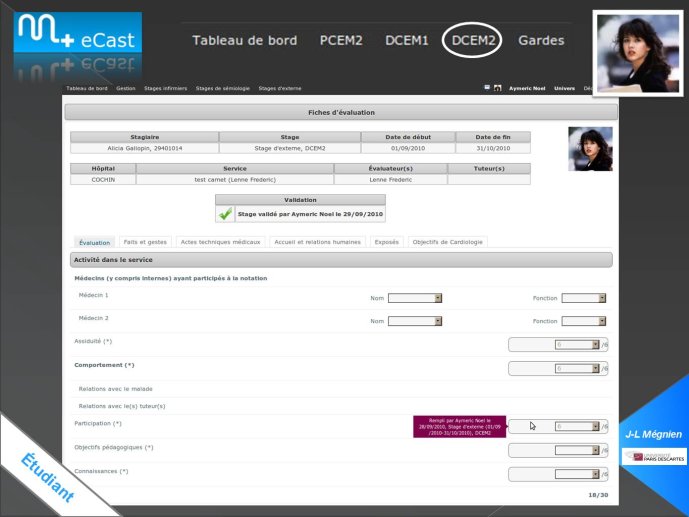Click the Tuteur(s) column header
This screenshot has width=689, height=517.
point(489,168)
